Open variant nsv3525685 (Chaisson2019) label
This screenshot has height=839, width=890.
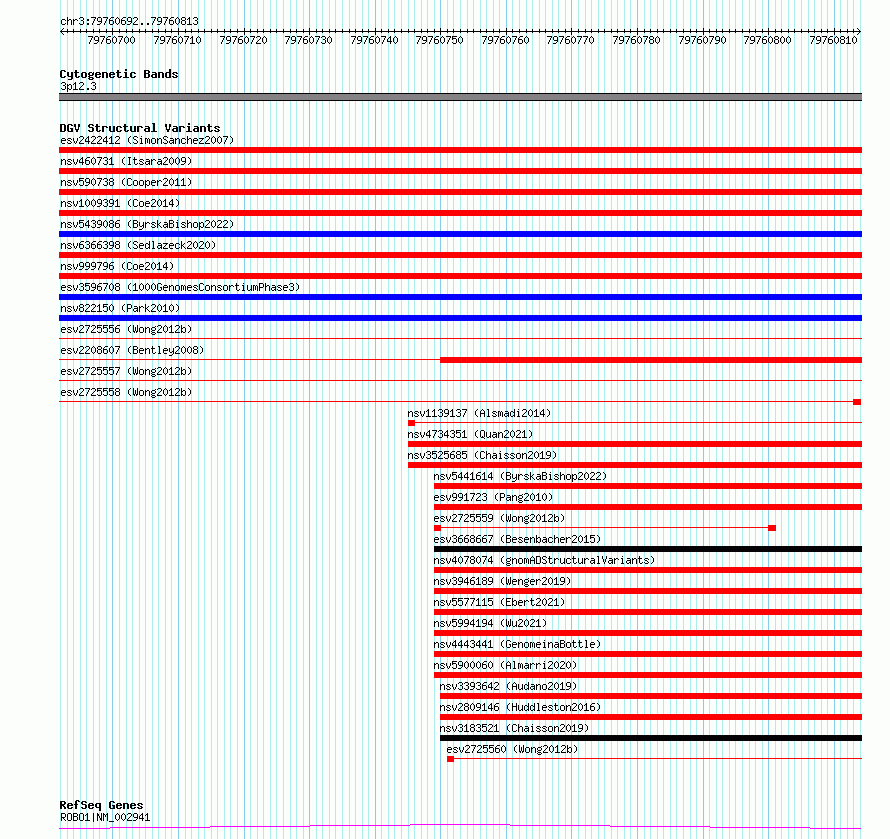pos(482,455)
